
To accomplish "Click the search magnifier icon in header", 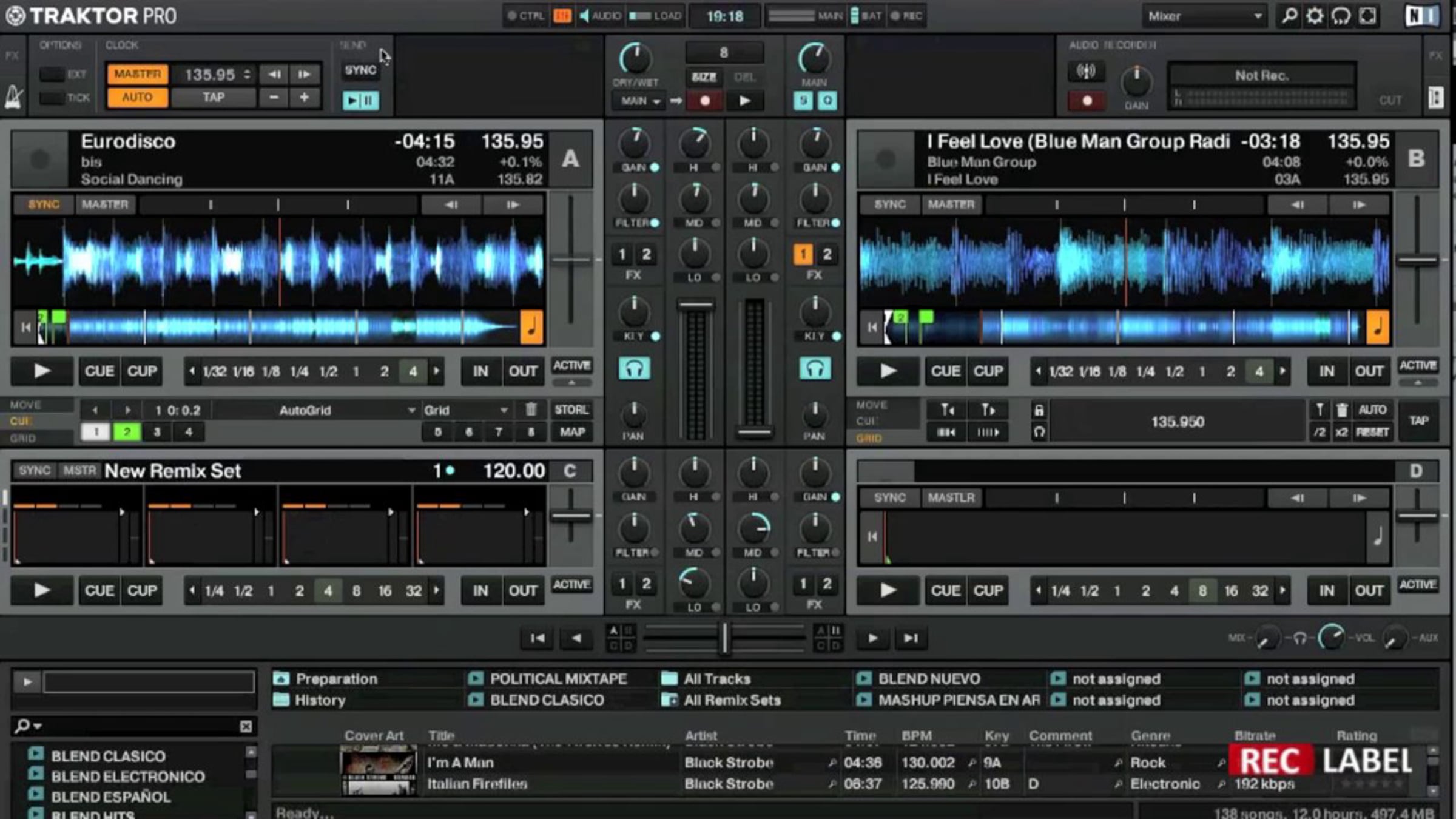I will tap(1289, 16).
